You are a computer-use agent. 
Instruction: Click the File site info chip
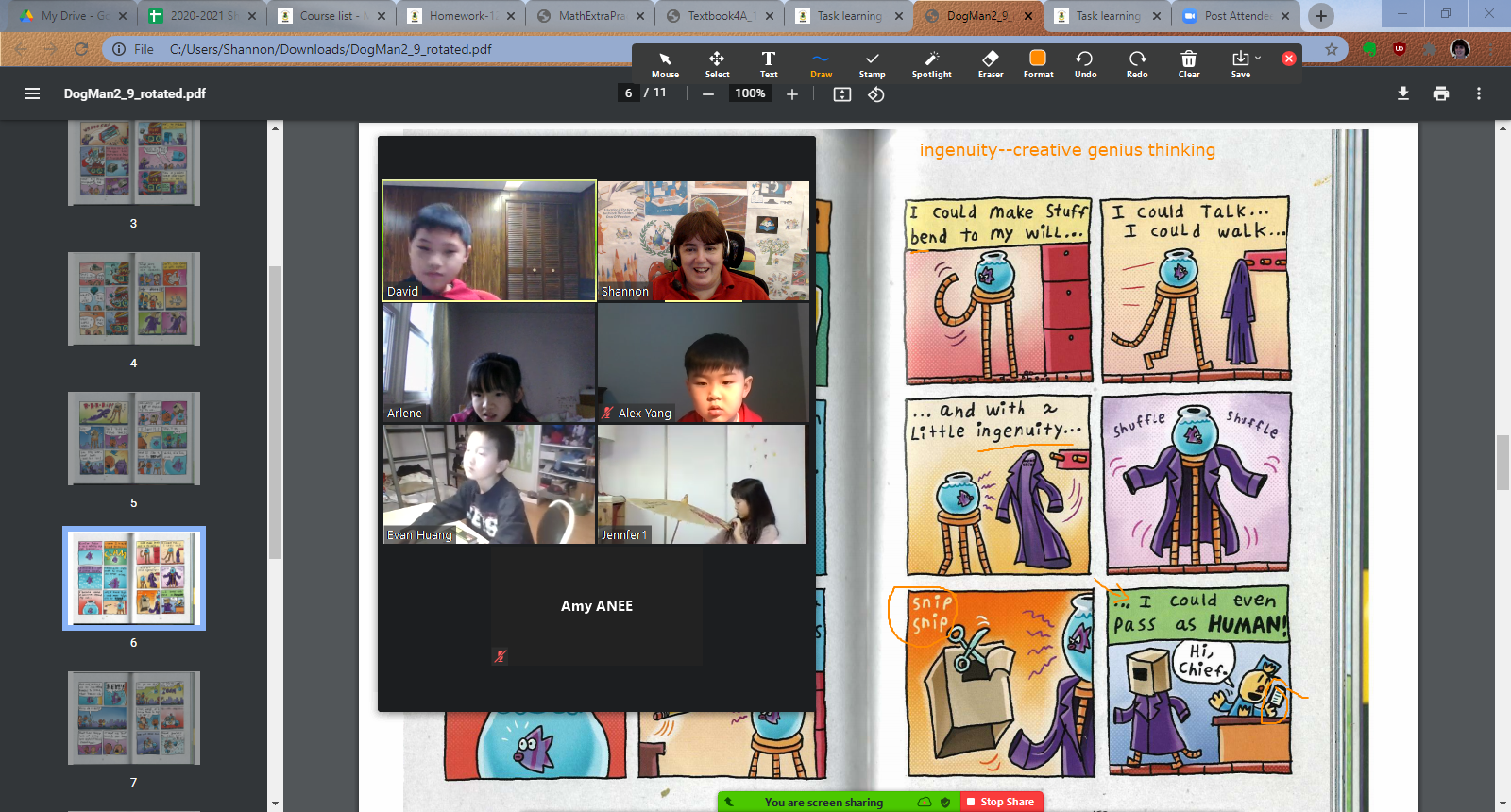[133, 49]
